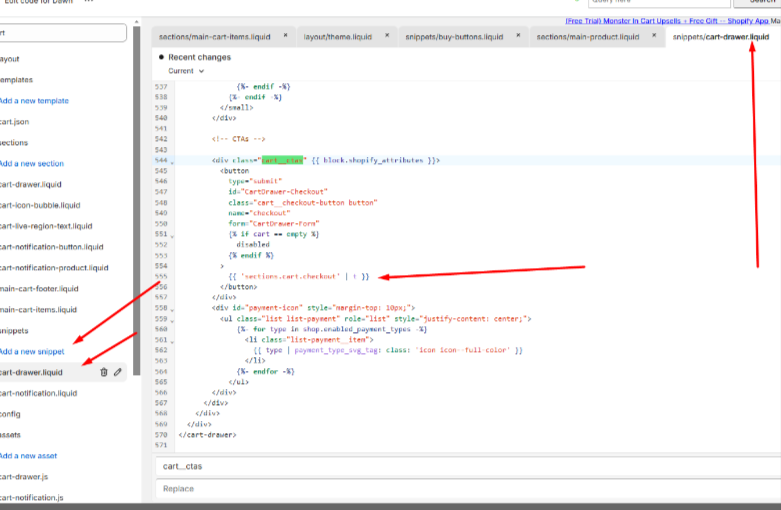Screen dimensions: 781x510
Task: Delete the highlighted cart-drawer.liquid snippet via trash icon
Action: [104, 372]
